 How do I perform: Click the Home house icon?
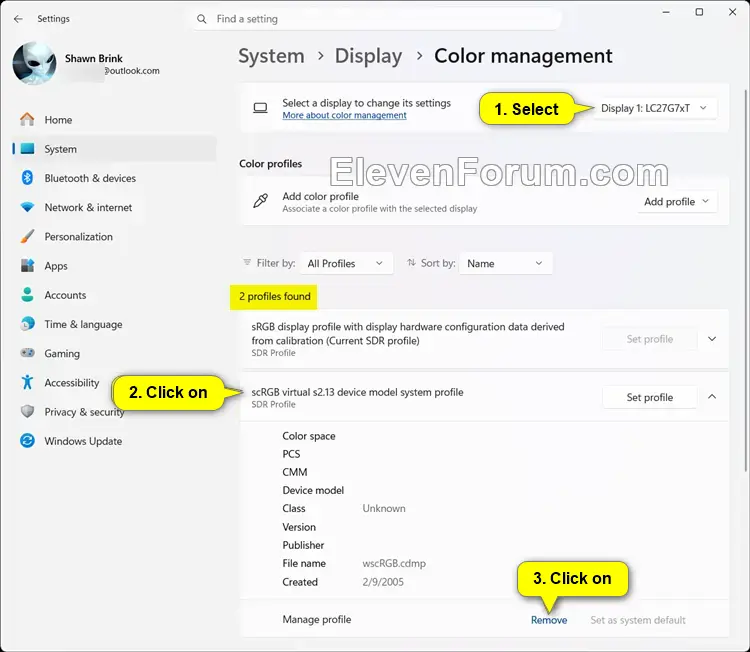[27, 120]
